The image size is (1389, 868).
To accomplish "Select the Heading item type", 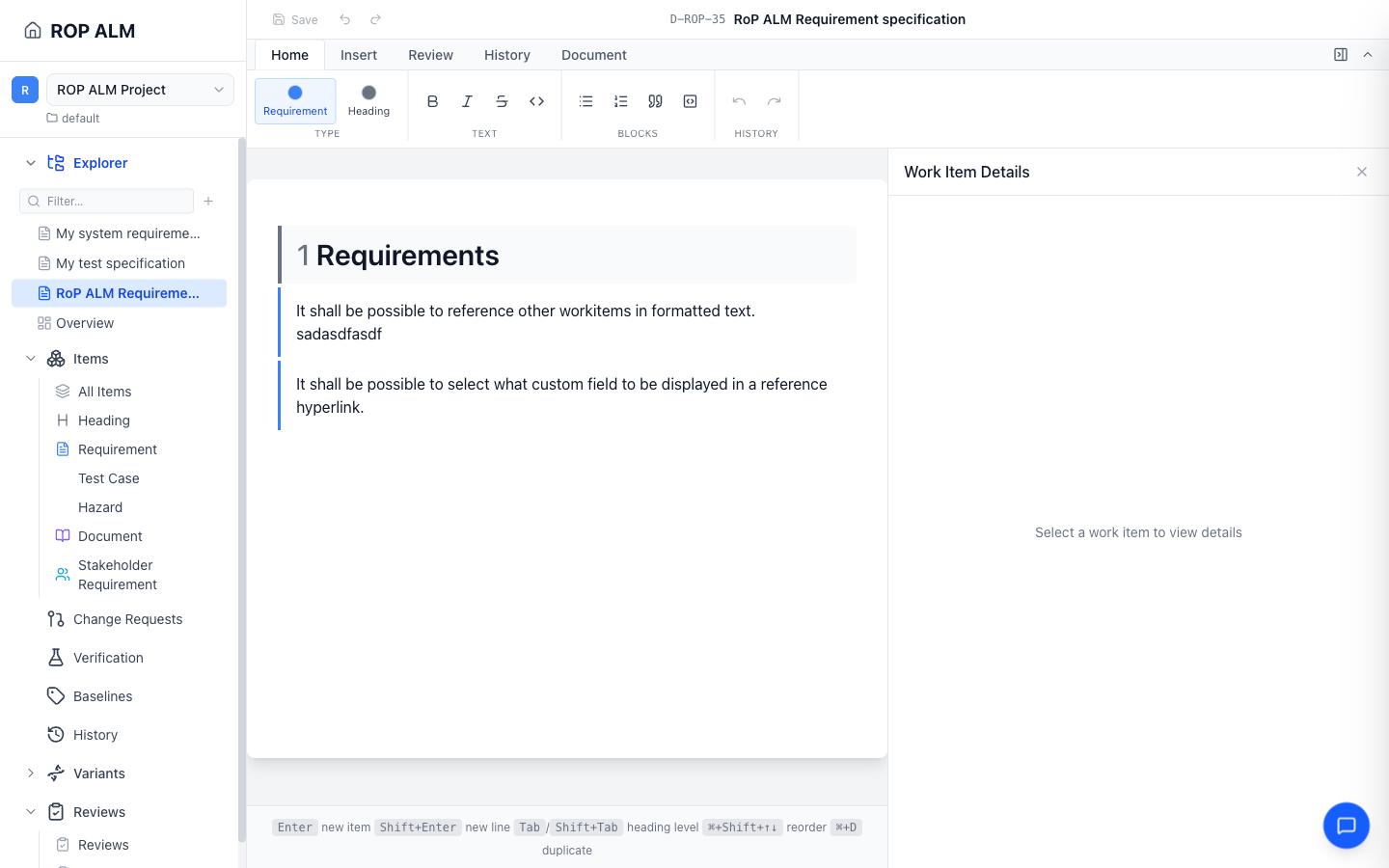I will [x=368, y=100].
